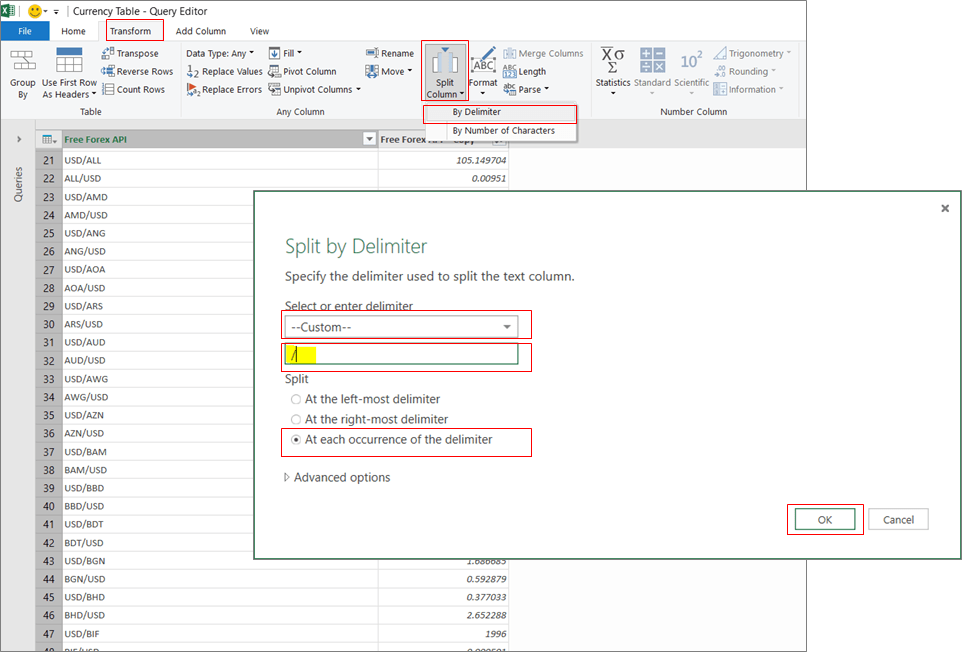Open the Data Type: Any dropdown
962x652 pixels.
(220, 53)
